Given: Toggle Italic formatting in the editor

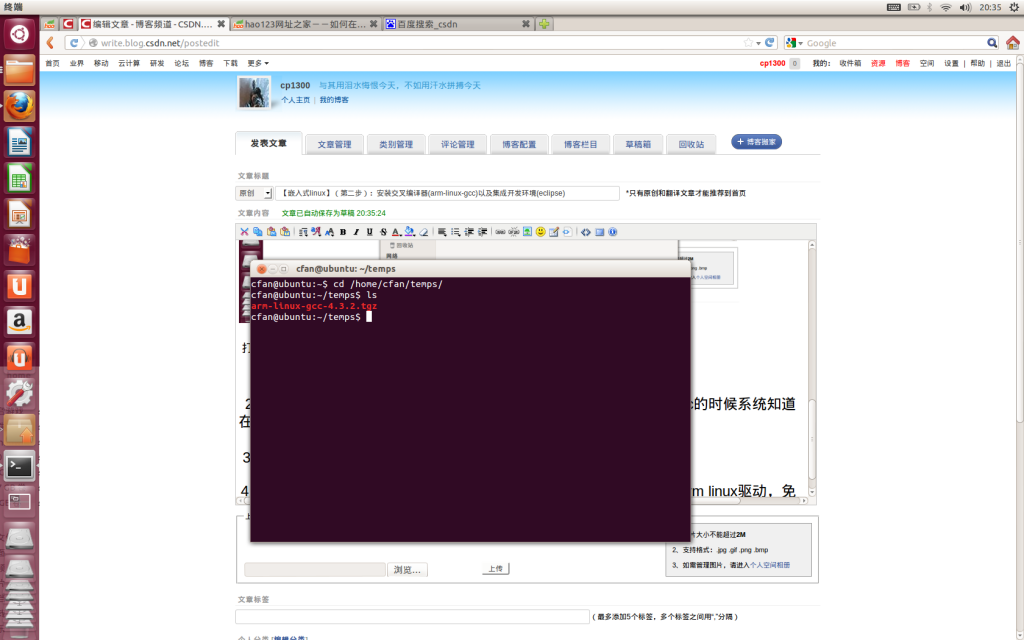Looking at the screenshot, I should click(x=356, y=232).
